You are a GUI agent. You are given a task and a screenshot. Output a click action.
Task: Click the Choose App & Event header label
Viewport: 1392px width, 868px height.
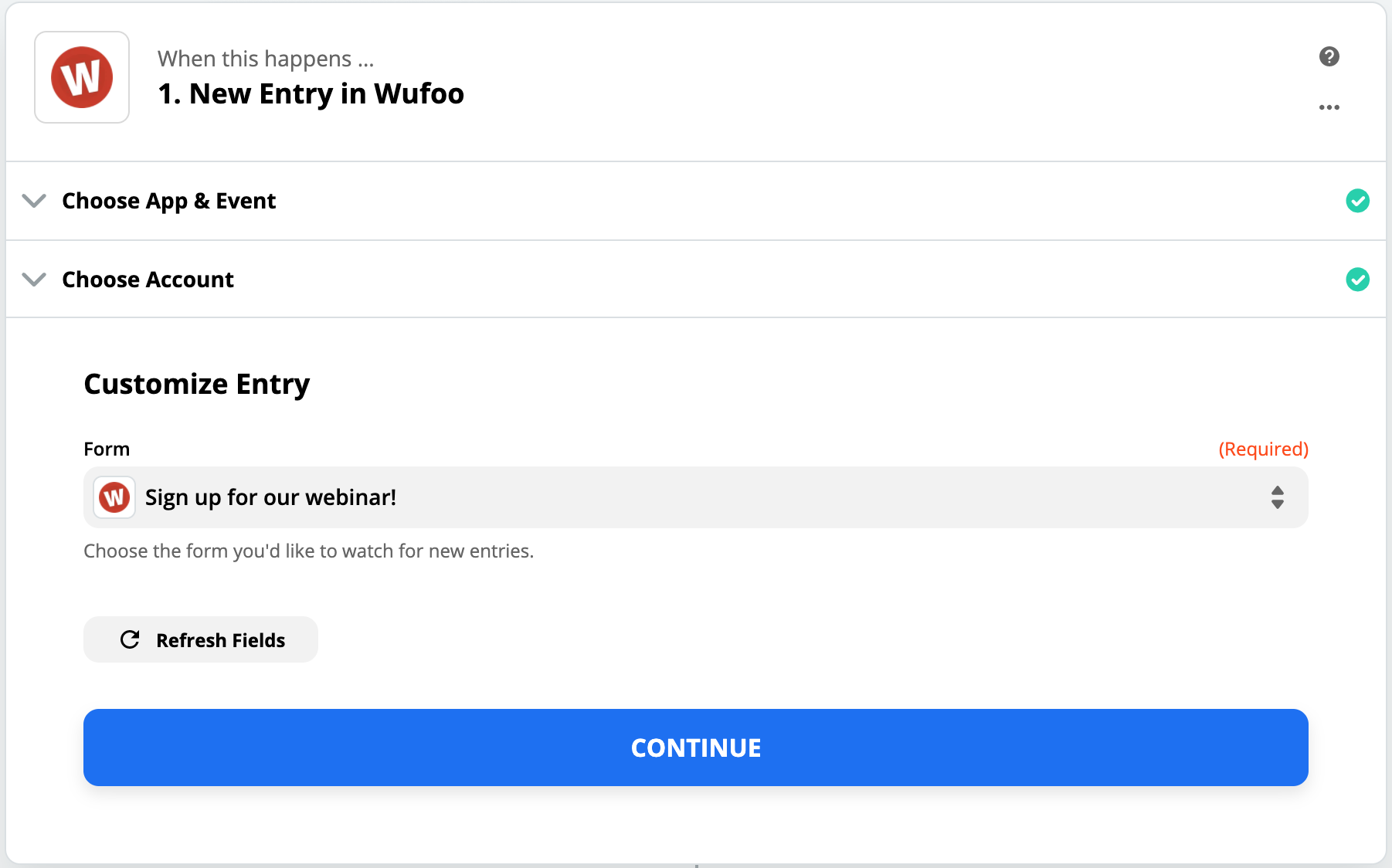168,201
